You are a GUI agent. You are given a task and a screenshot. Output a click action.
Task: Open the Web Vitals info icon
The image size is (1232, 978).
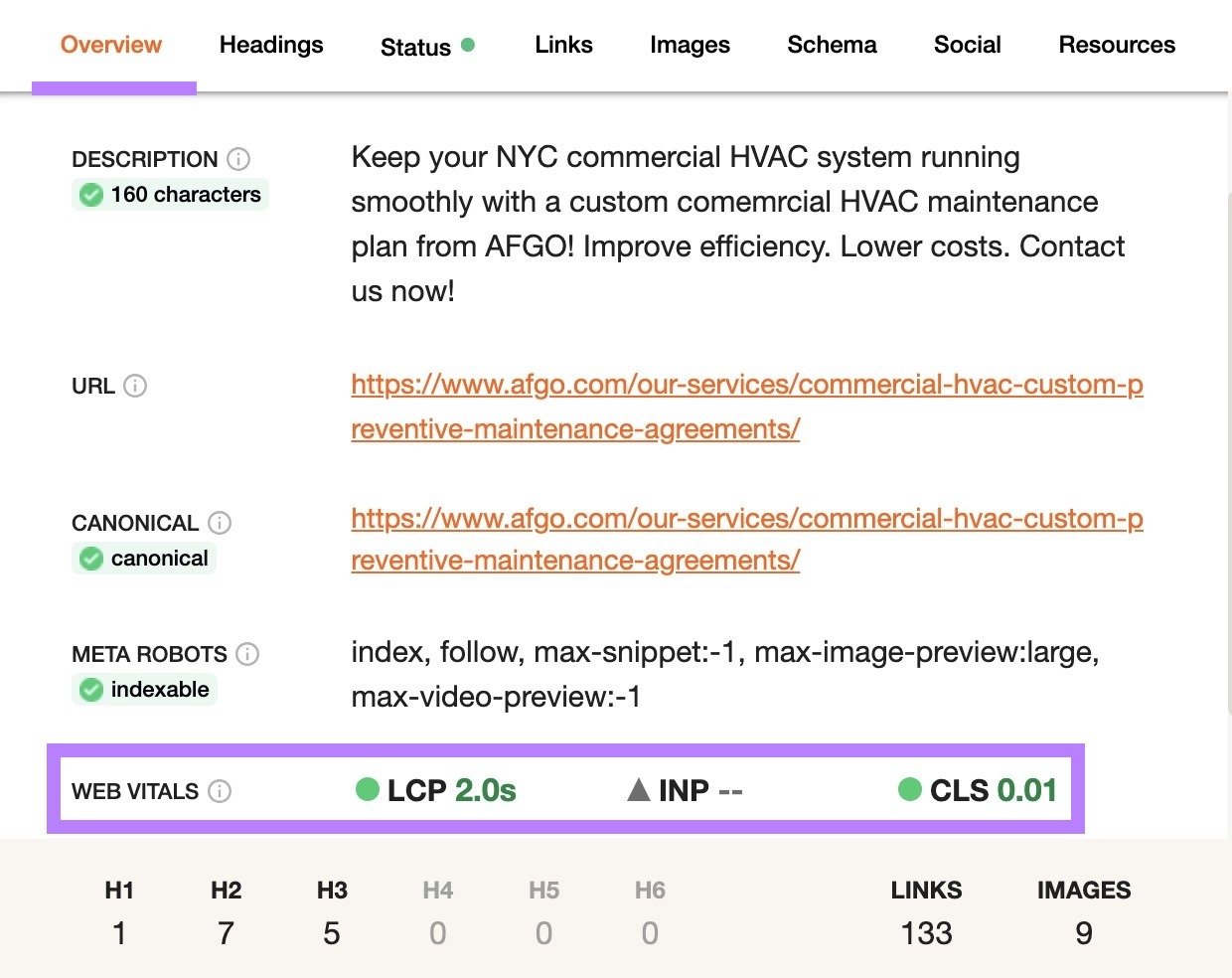click(x=219, y=791)
